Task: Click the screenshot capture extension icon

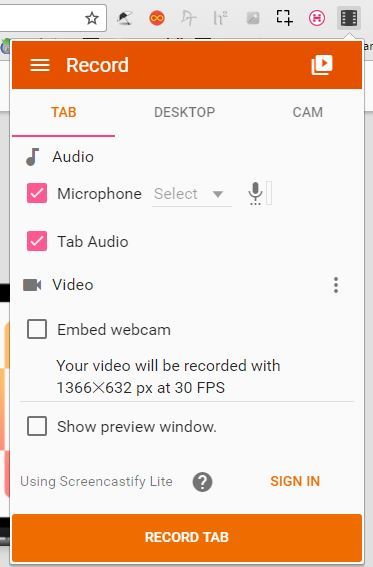Action: [284, 18]
